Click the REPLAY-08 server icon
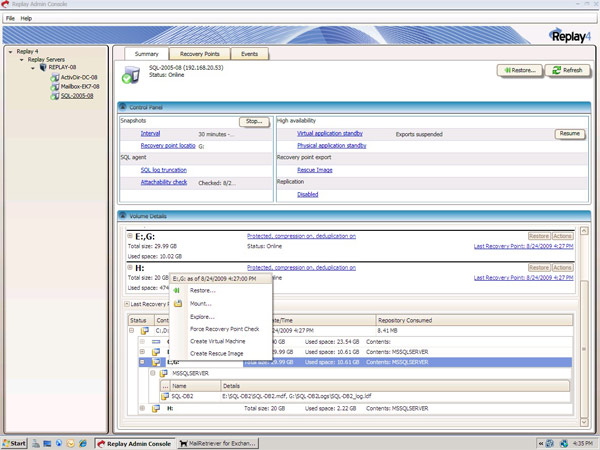 click(x=43, y=68)
